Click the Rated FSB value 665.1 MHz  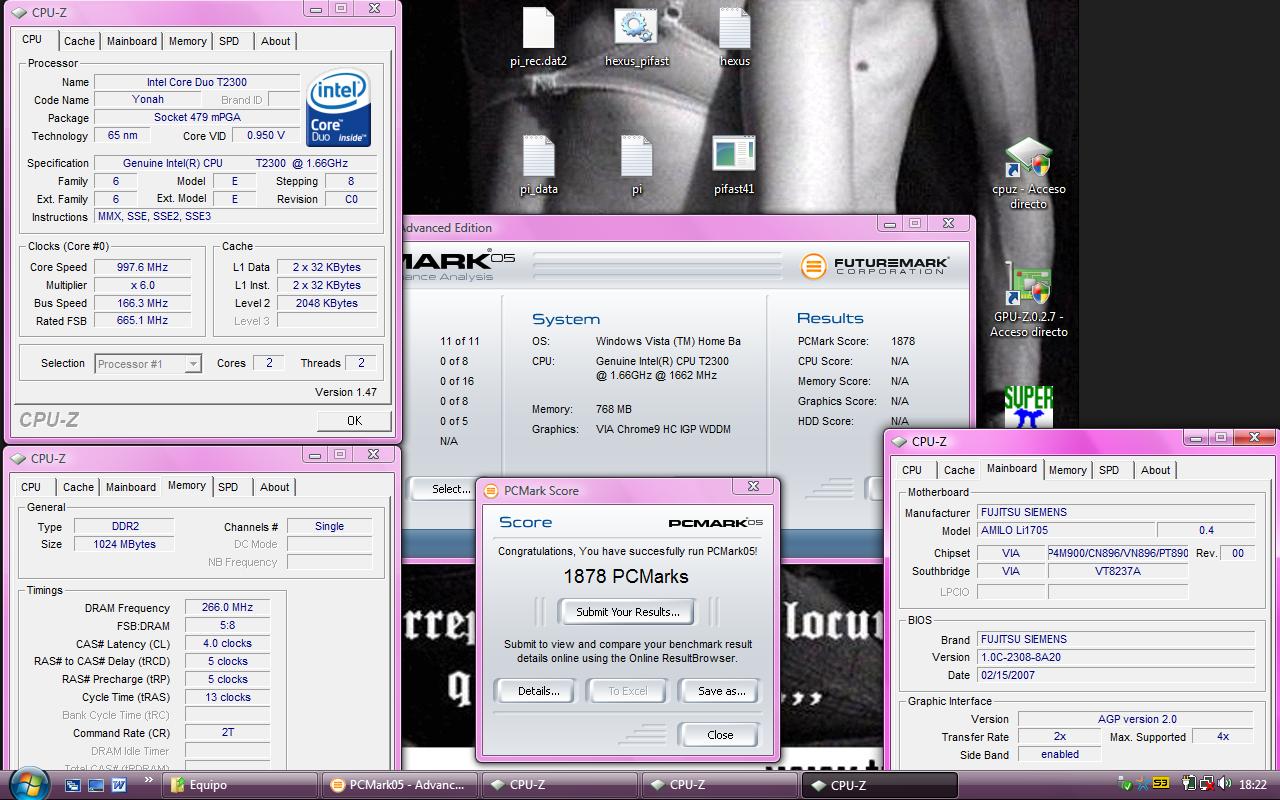coord(142,321)
